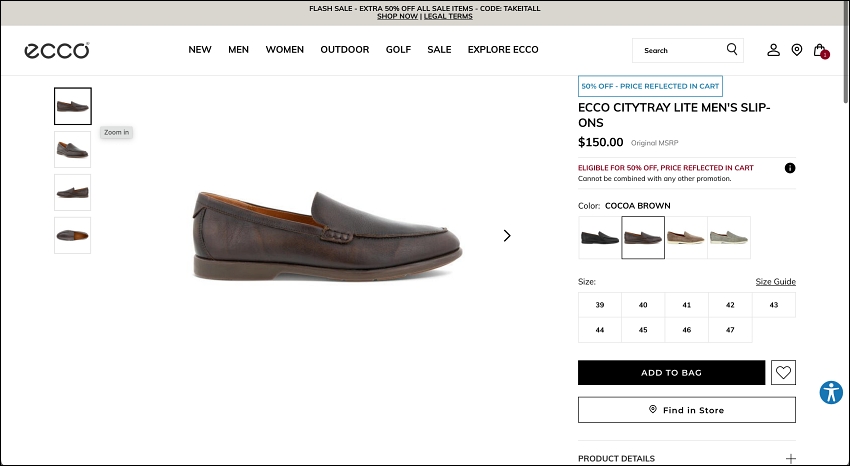850x466 pixels.
Task: Open the MEN menu
Action: point(239,49)
